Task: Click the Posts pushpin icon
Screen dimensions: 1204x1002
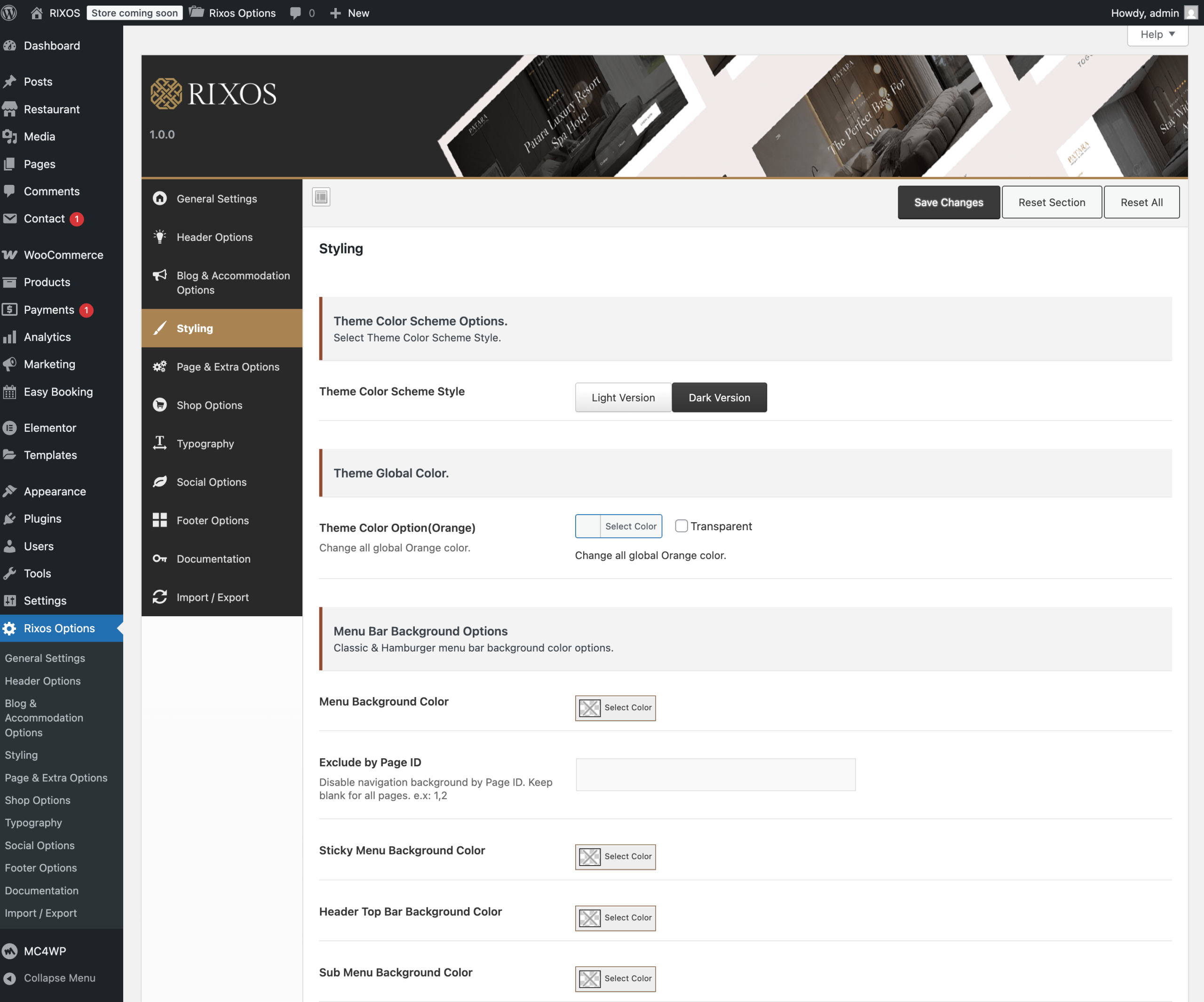Action: point(10,81)
